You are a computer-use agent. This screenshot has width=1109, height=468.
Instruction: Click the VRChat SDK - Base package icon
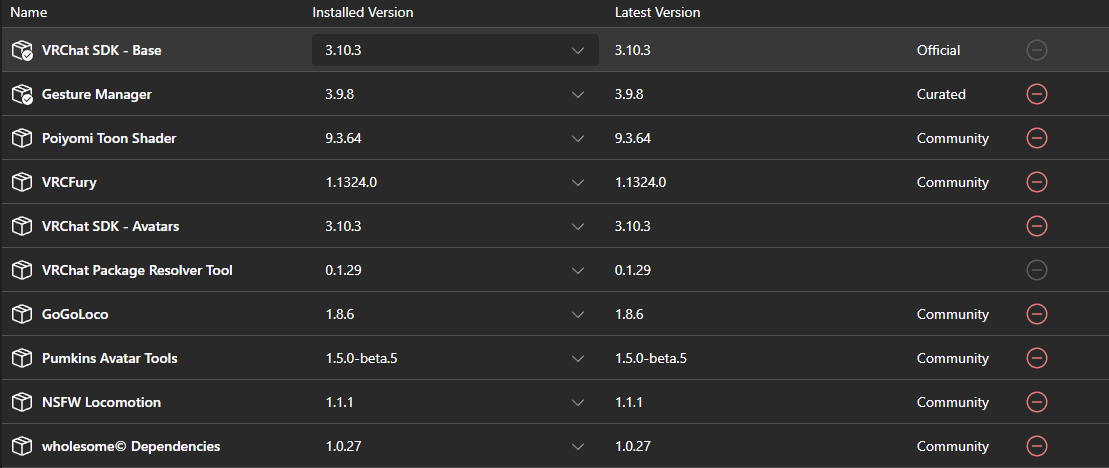23,50
